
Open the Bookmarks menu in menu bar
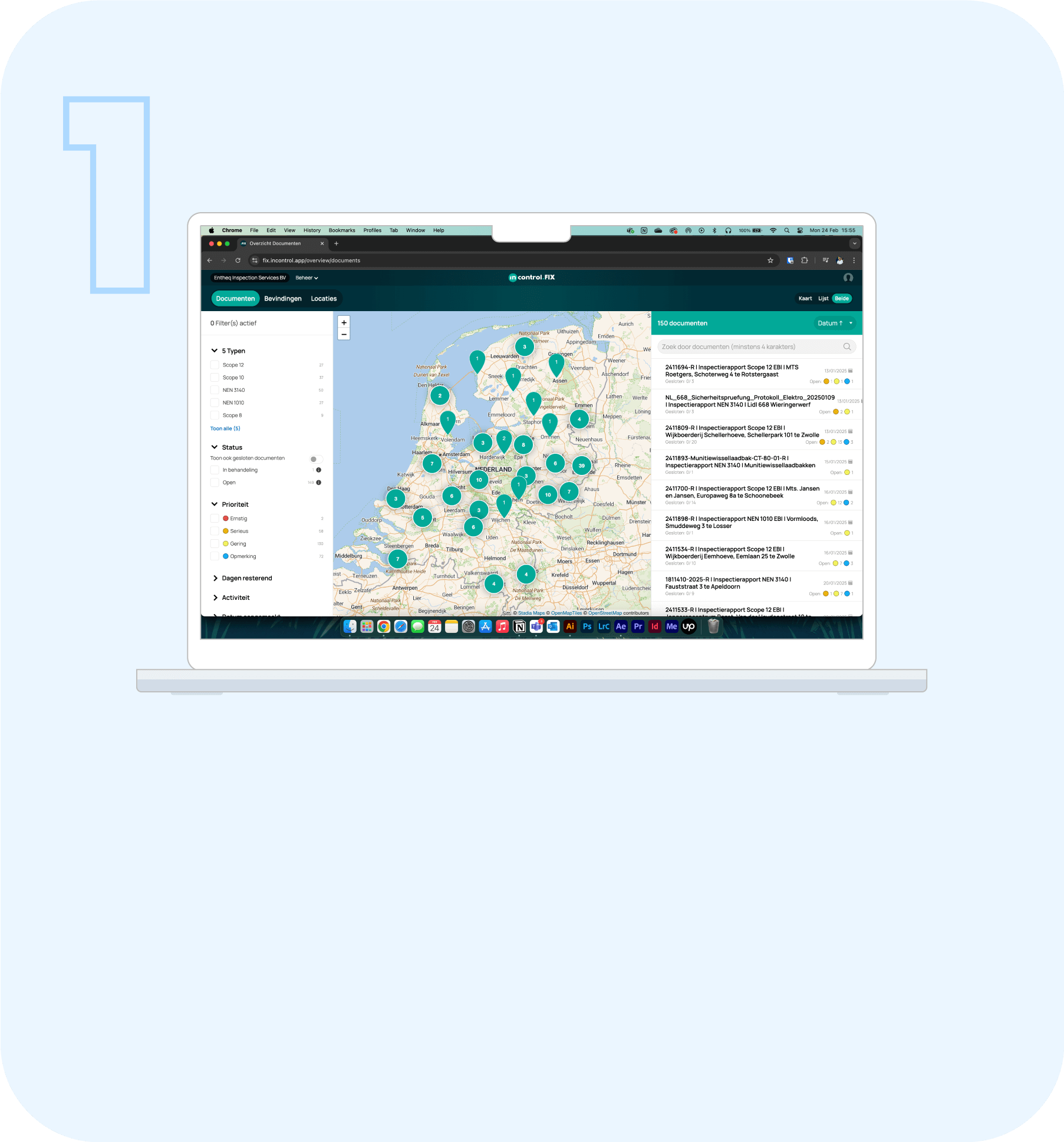click(x=342, y=230)
